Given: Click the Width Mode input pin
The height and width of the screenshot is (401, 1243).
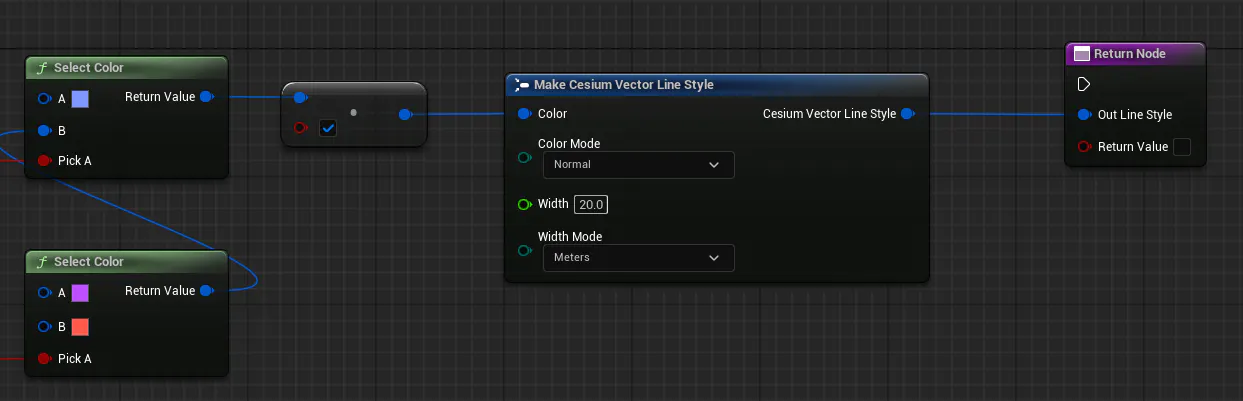Looking at the screenshot, I should coord(525,250).
